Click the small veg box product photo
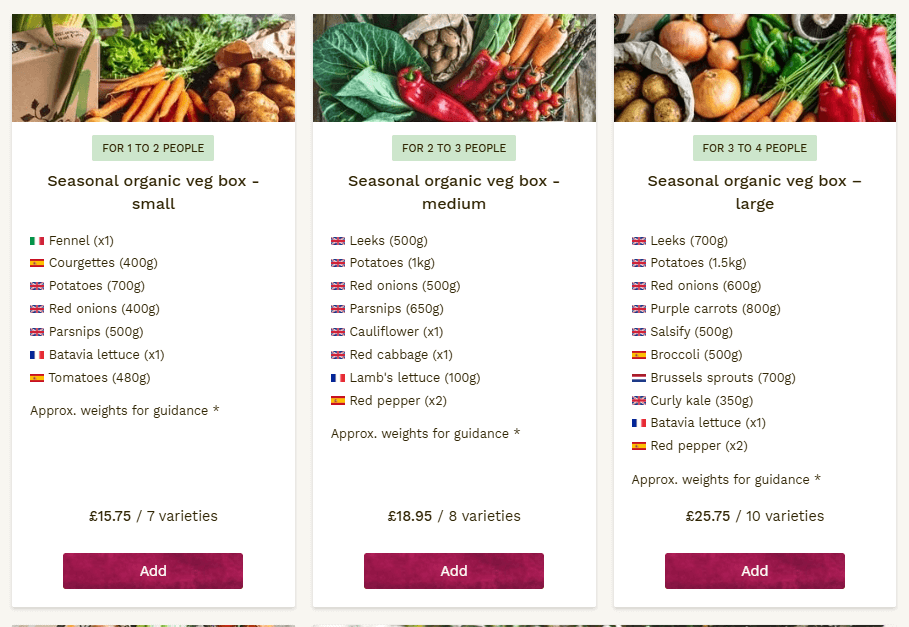The height and width of the screenshot is (627, 909). (153, 68)
